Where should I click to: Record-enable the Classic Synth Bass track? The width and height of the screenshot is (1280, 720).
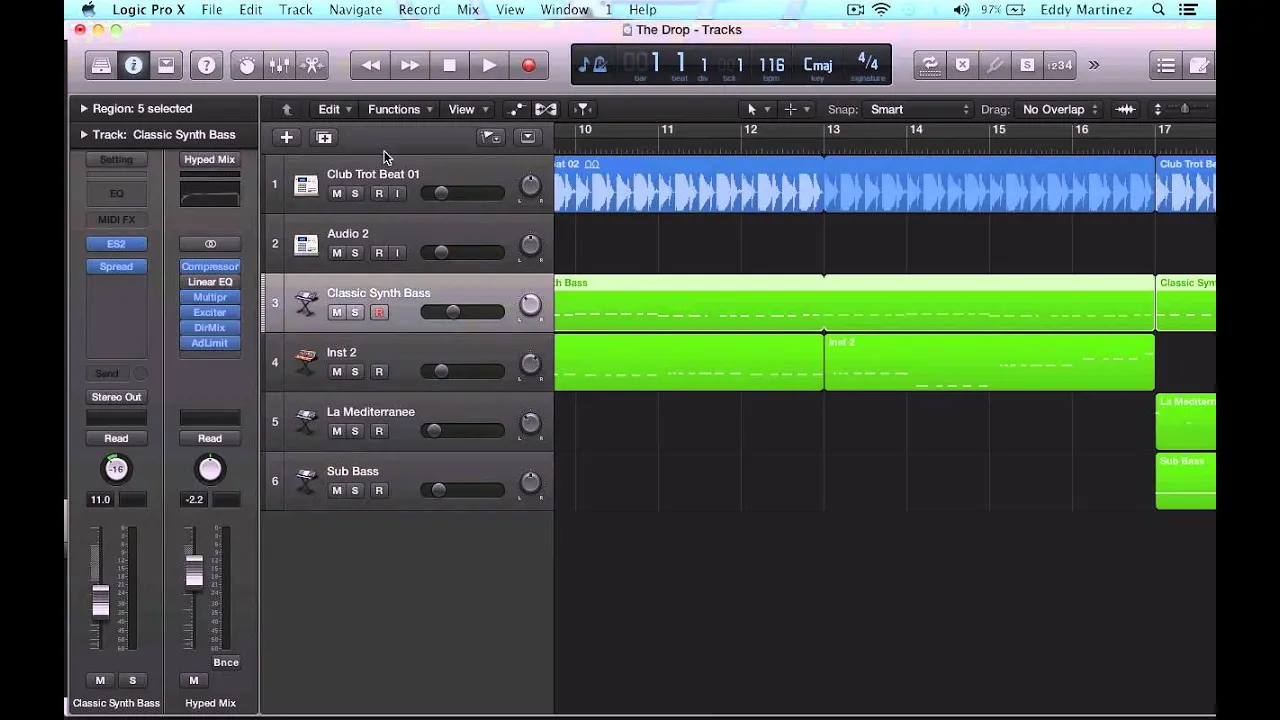(379, 313)
